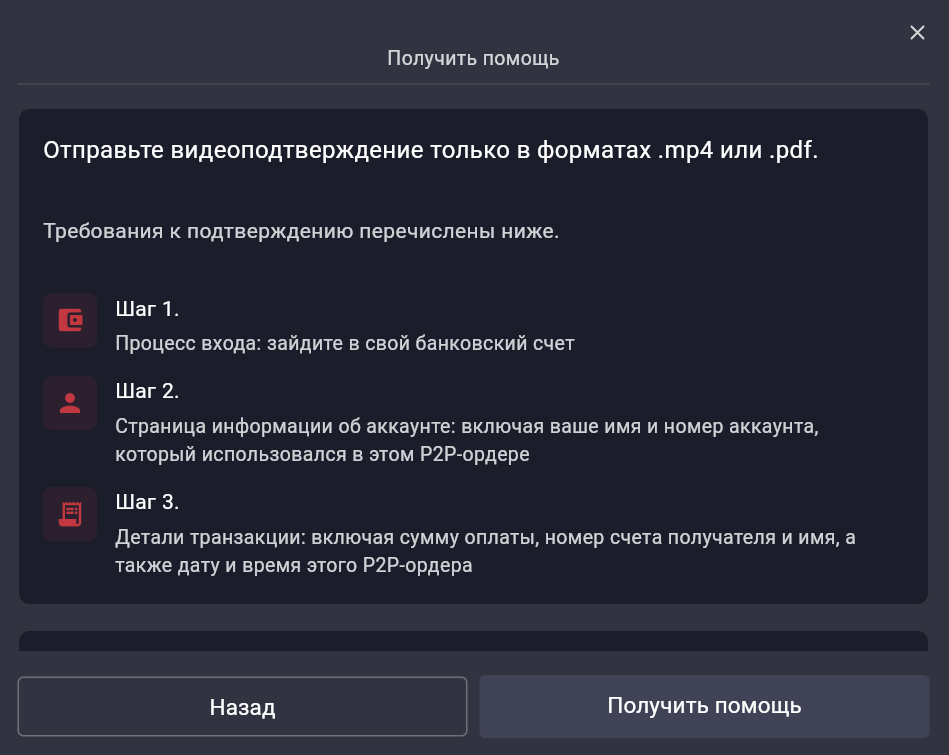The height and width of the screenshot is (755, 949).
Task: Click the person icon beside Шаг 2
Action: click(70, 403)
